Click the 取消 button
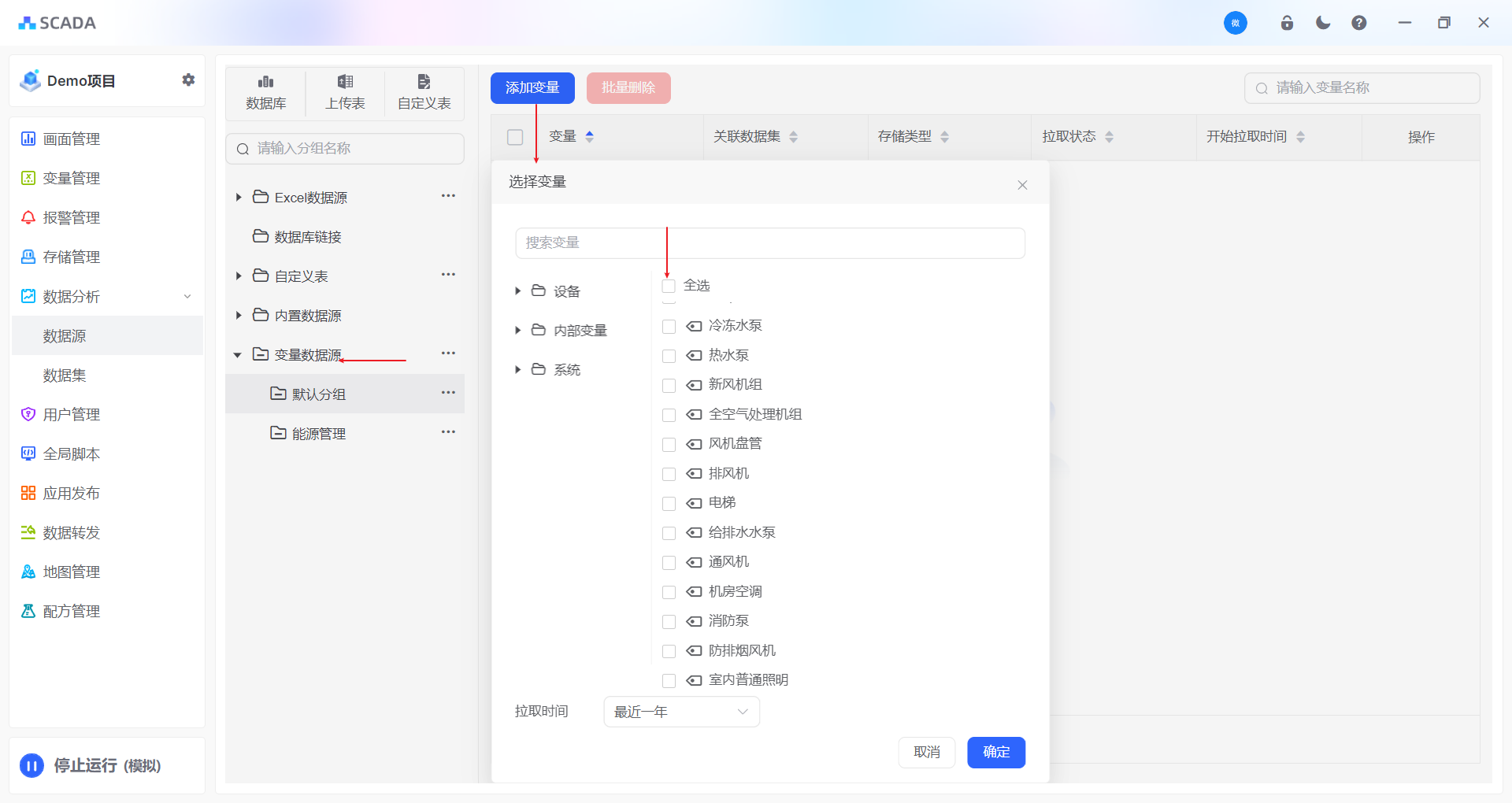This screenshot has height=803, width=1512. point(926,752)
